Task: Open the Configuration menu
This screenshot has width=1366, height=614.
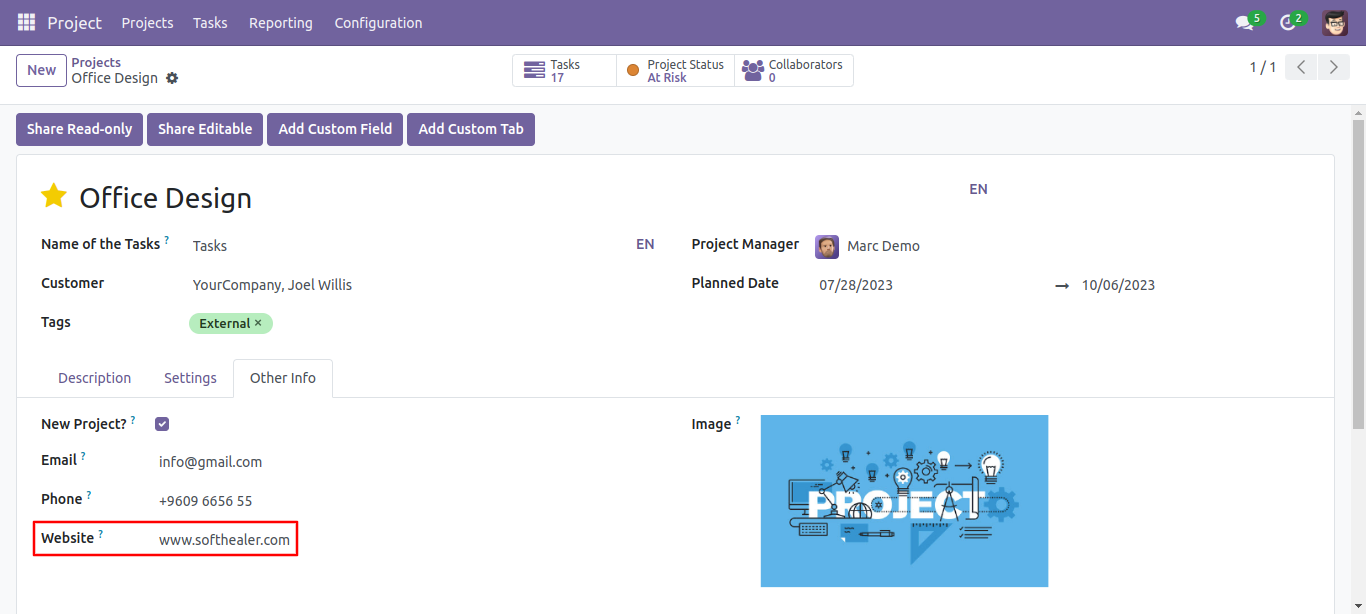Action: coord(378,22)
